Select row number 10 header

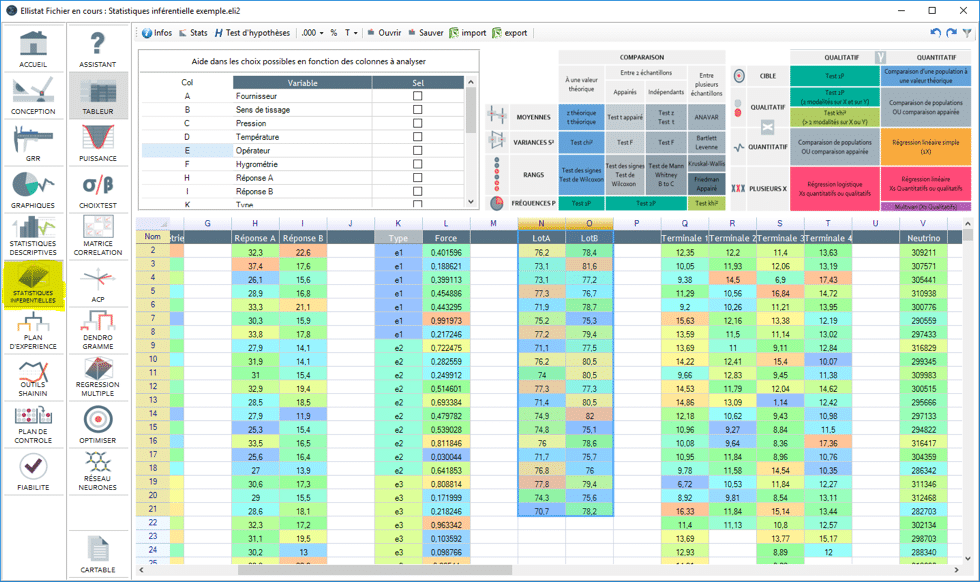coord(152,359)
